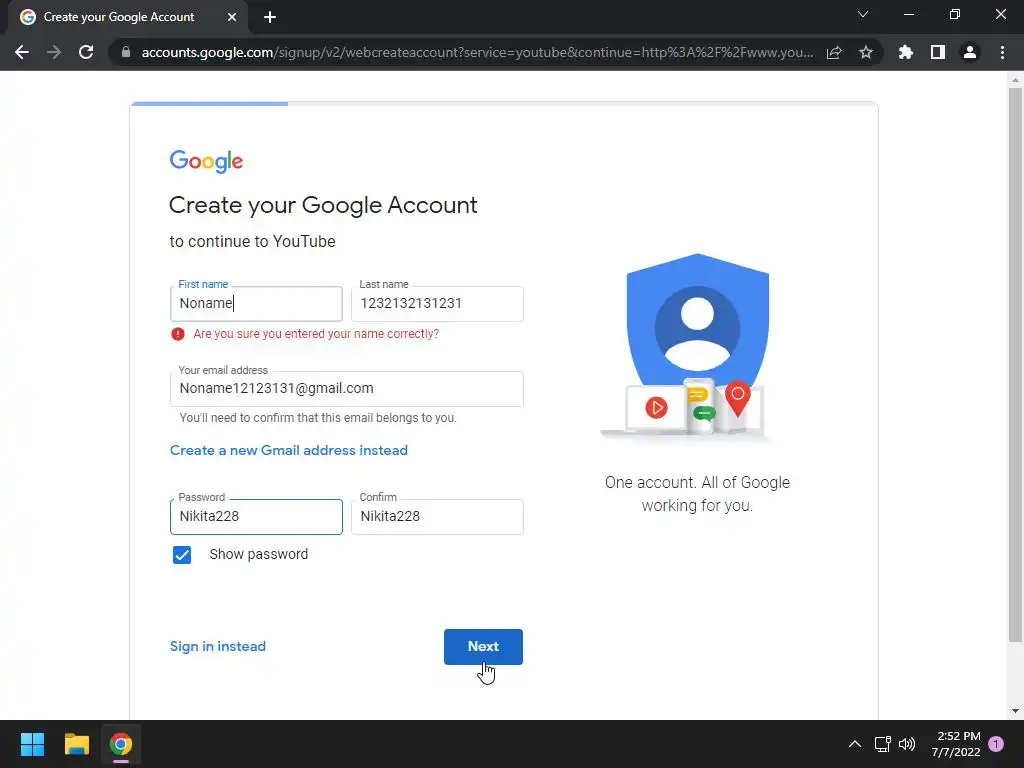Restore down the Chrome window
The height and width of the screenshot is (768, 1024).
[955, 14]
